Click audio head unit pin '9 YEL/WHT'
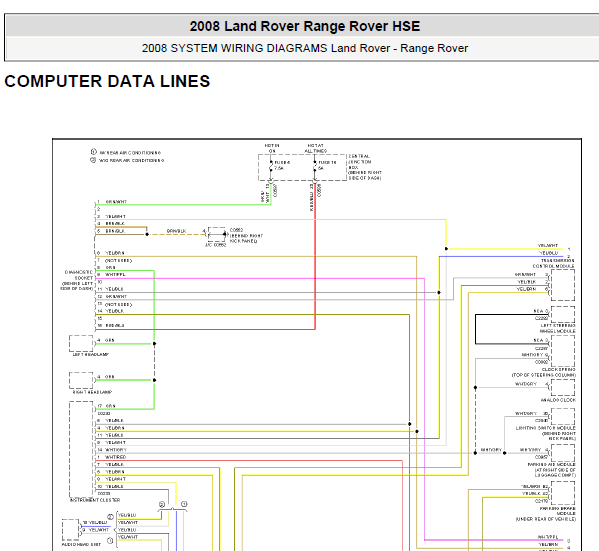This screenshot has height=551, width=599. click(x=96, y=530)
